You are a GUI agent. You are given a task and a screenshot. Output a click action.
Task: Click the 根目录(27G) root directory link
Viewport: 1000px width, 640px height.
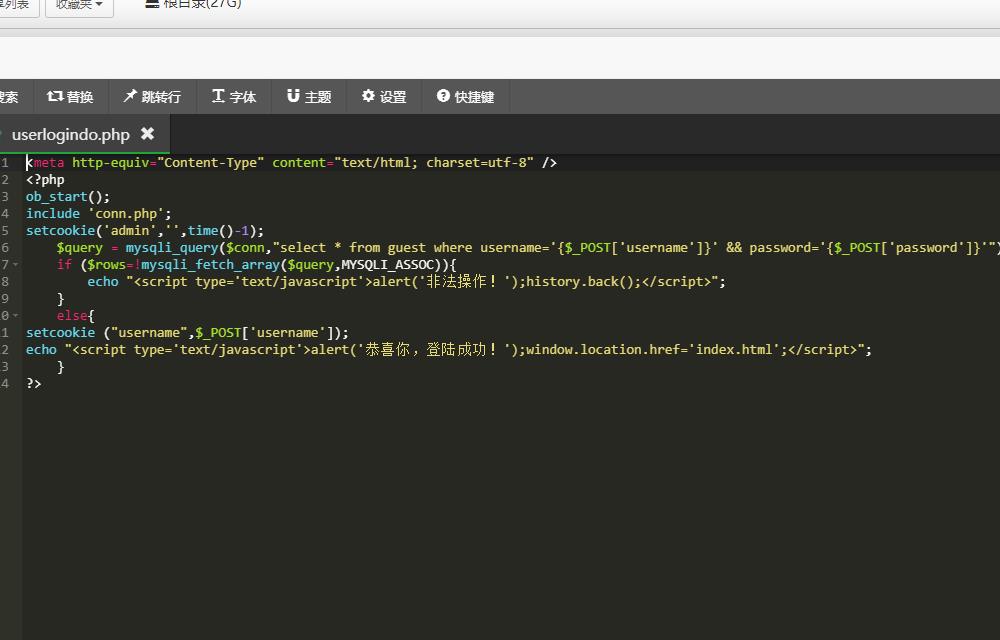click(202, 4)
